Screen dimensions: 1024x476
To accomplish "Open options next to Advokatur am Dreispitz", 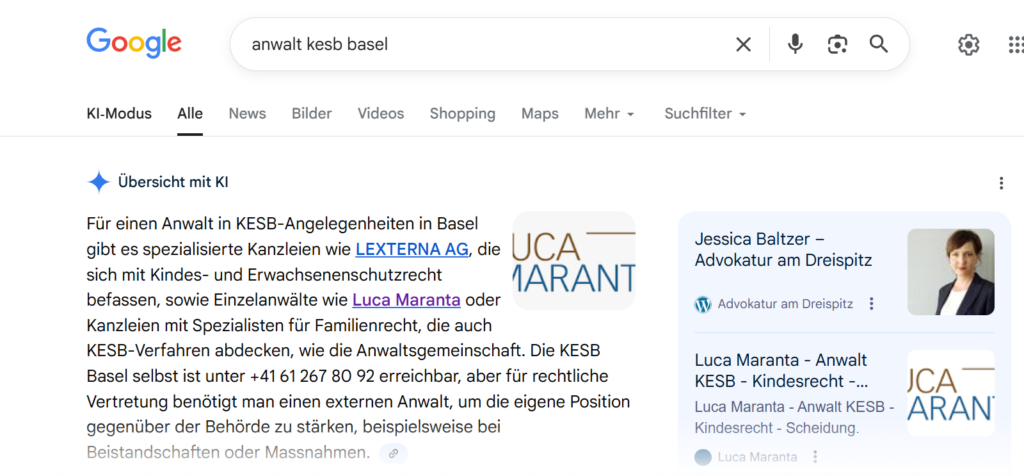I will click(872, 304).
